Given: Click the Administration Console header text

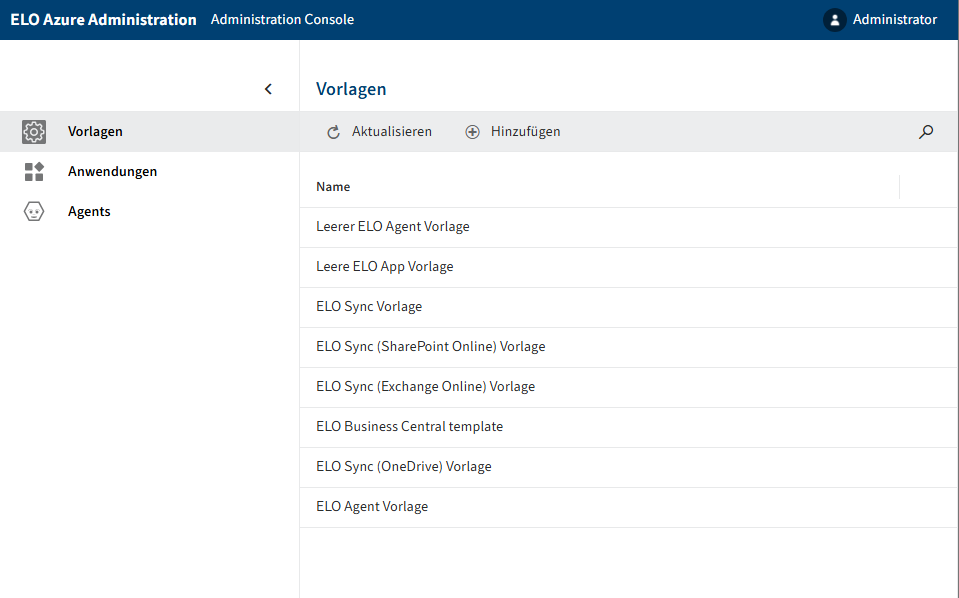Looking at the screenshot, I should (x=283, y=20).
